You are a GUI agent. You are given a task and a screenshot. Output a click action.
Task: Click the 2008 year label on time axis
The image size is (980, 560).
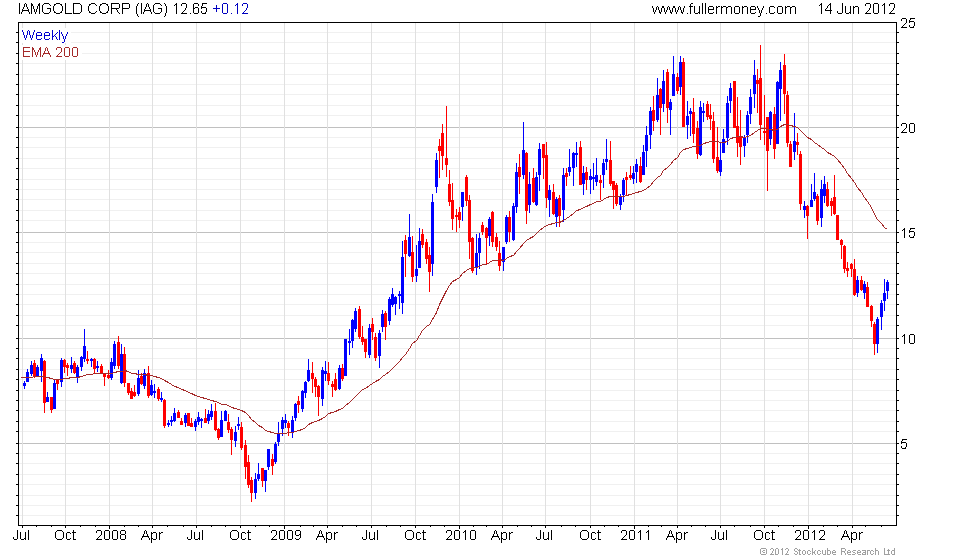[111, 536]
